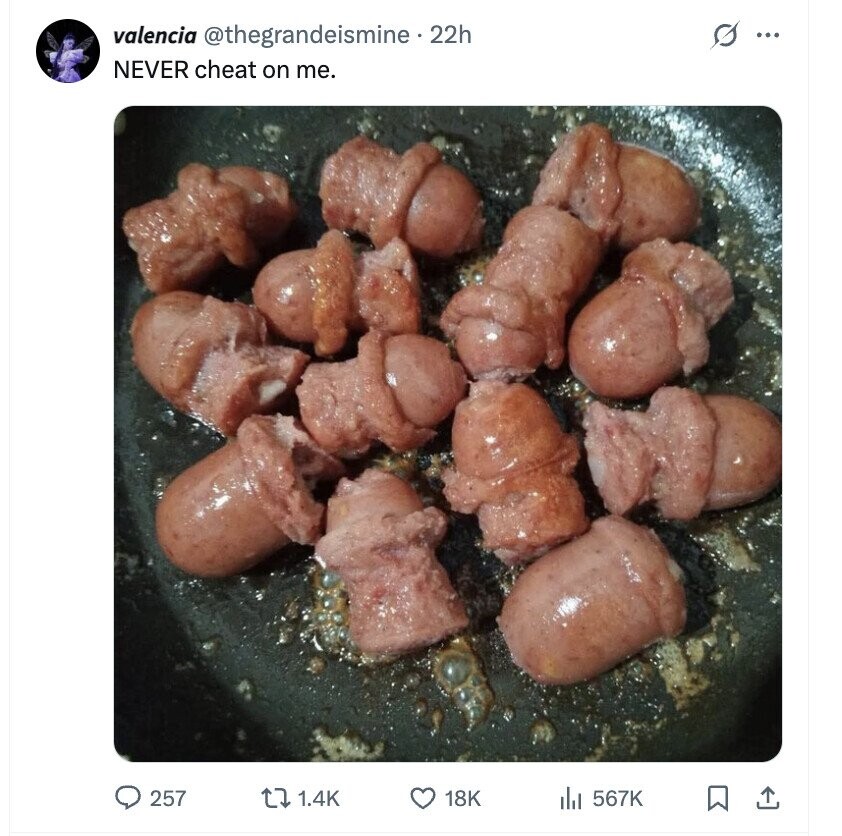
Task: Click the 257 replies count
Action: click(168, 798)
